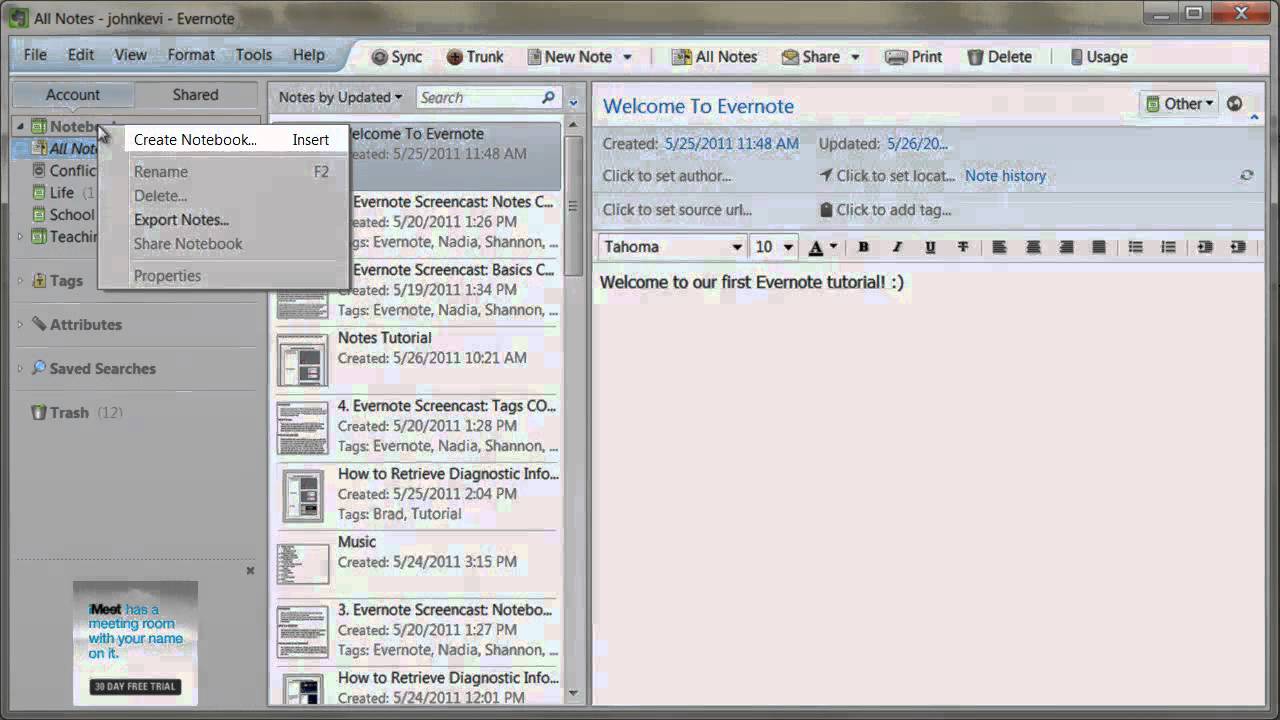Viewport: 1280px width, 720px height.
Task: Switch to the Shared tab
Action: click(x=195, y=95)
